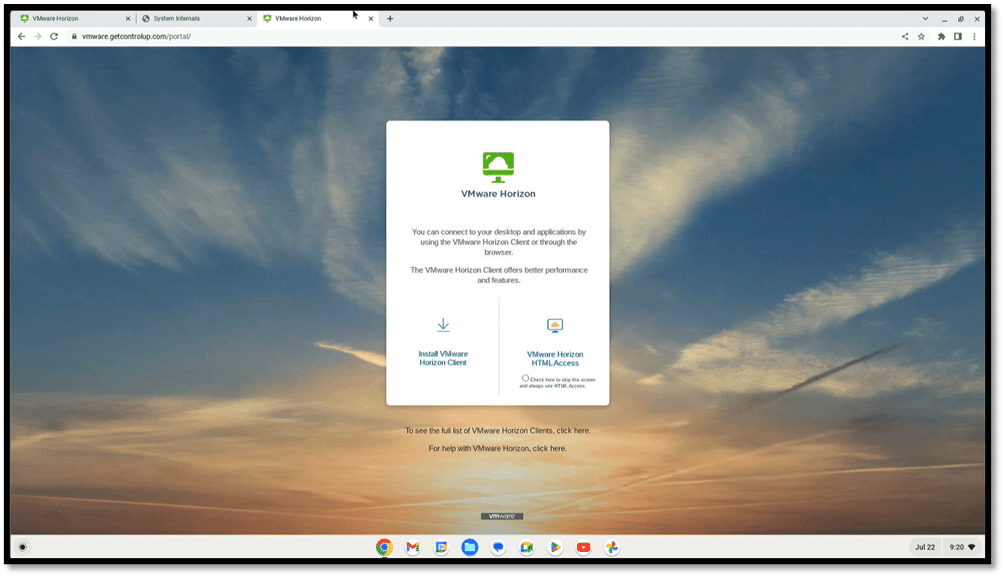Launch Gmail from the shelf
The width and height of the screenshot is (1004, 577).
pyautogui.click(x=413, y=548)
